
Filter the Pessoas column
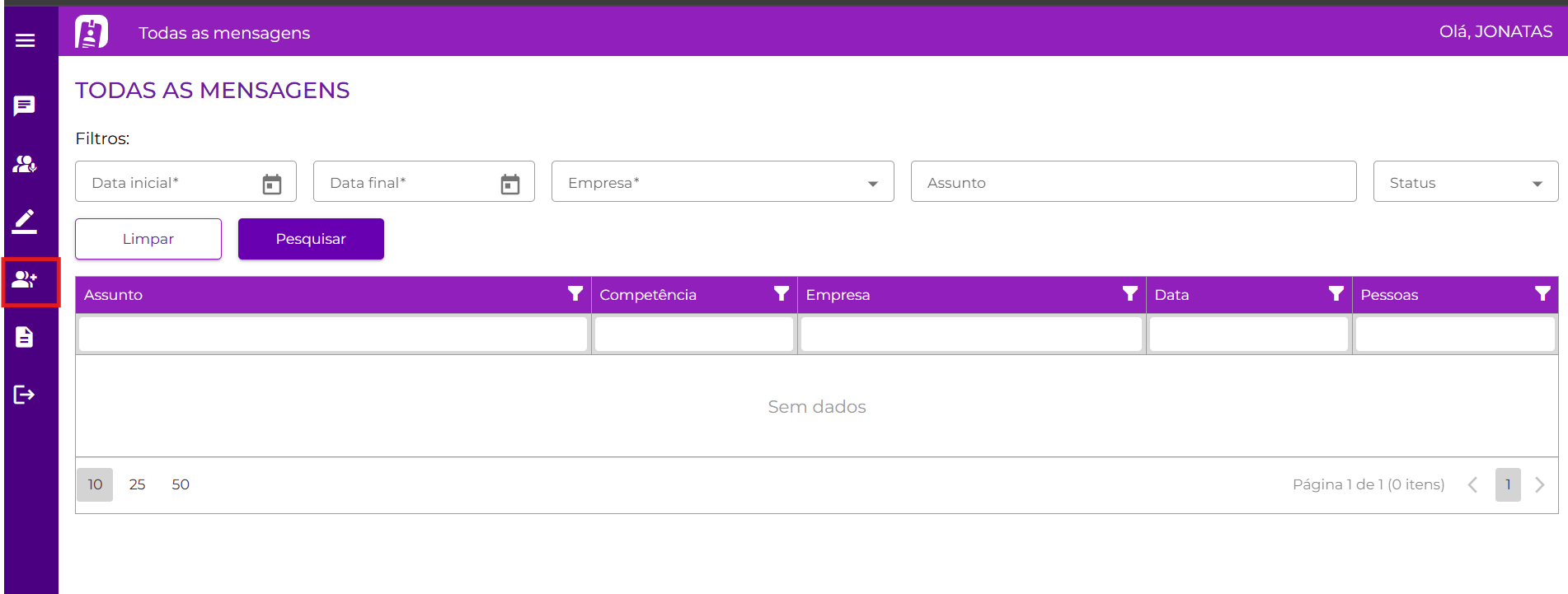(1542, 293)
